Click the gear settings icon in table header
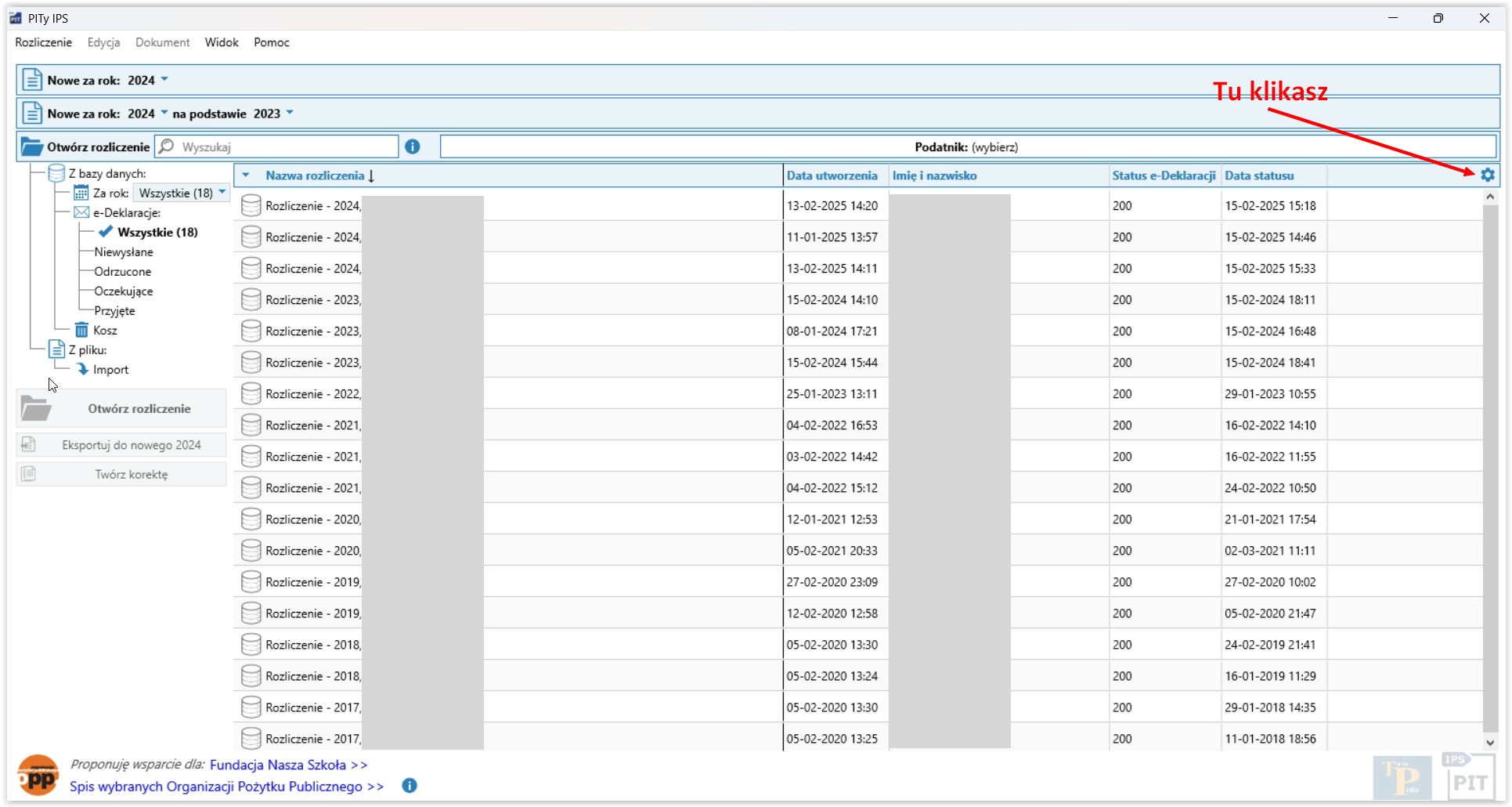1512x807 pixels. [1487, 176]
